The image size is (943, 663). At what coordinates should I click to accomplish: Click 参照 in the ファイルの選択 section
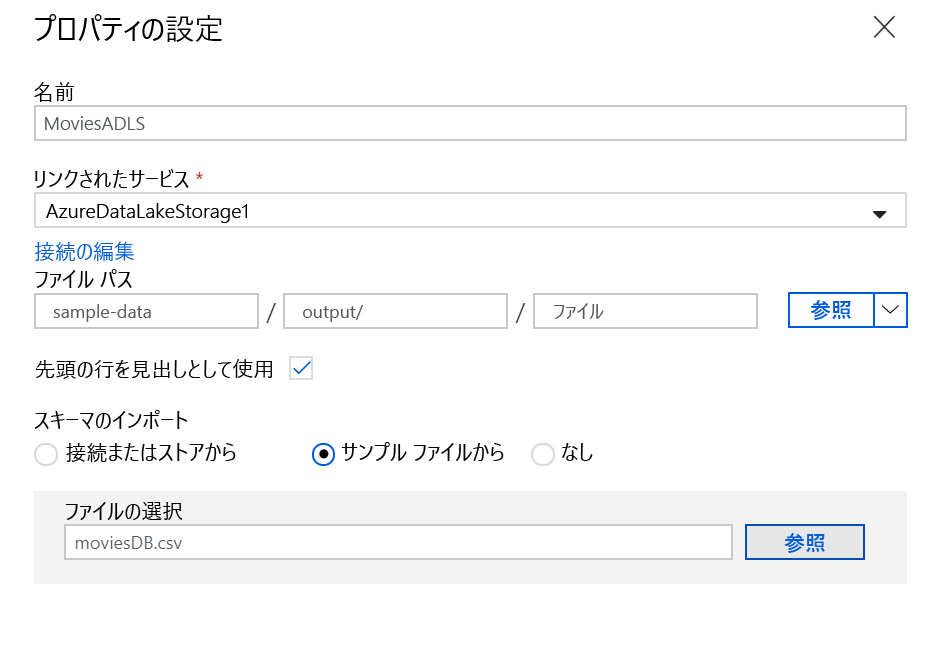tap(804, 541)
